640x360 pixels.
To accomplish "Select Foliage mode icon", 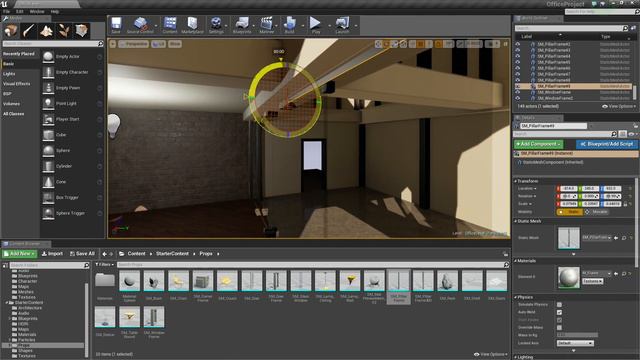I will tap(64, 31).
